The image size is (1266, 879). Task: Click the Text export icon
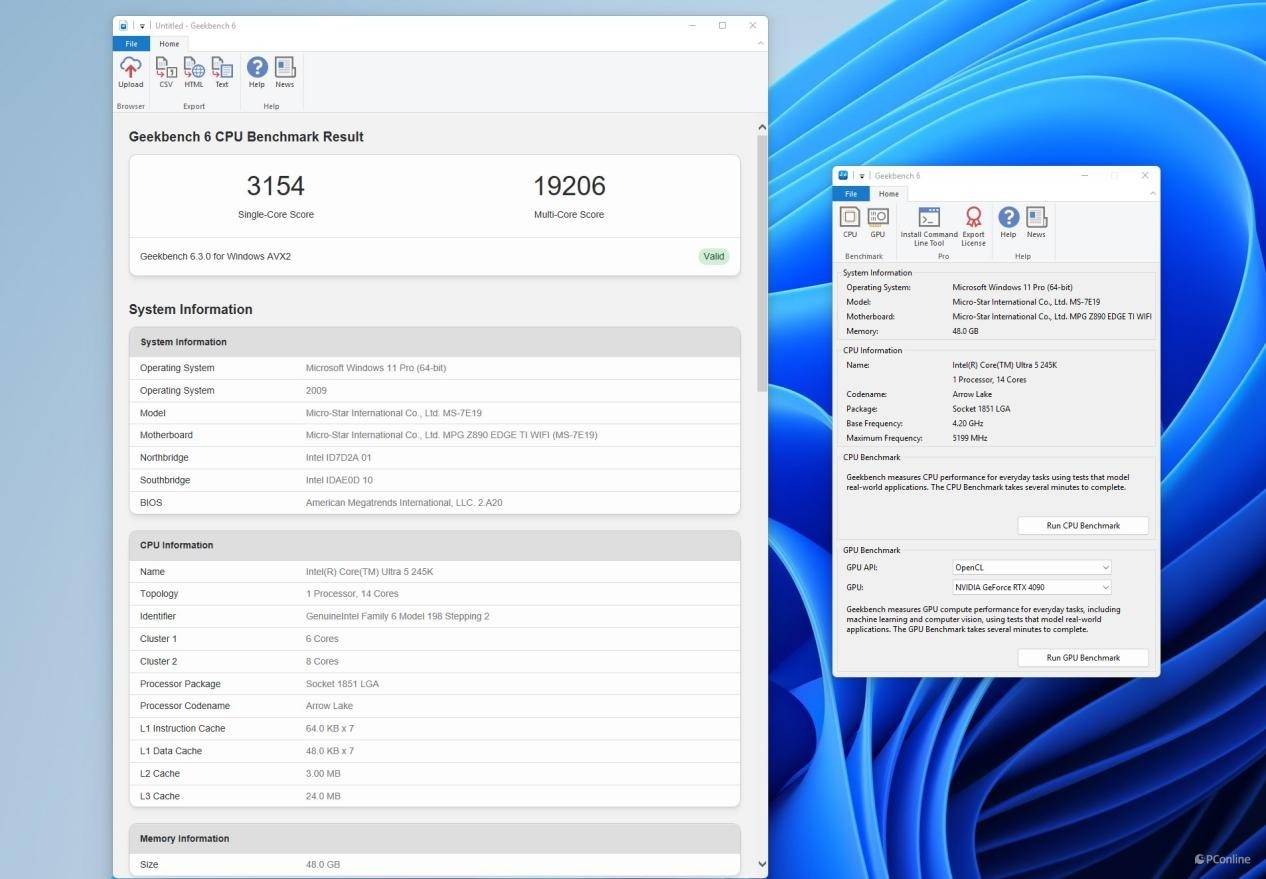point(222,71)
